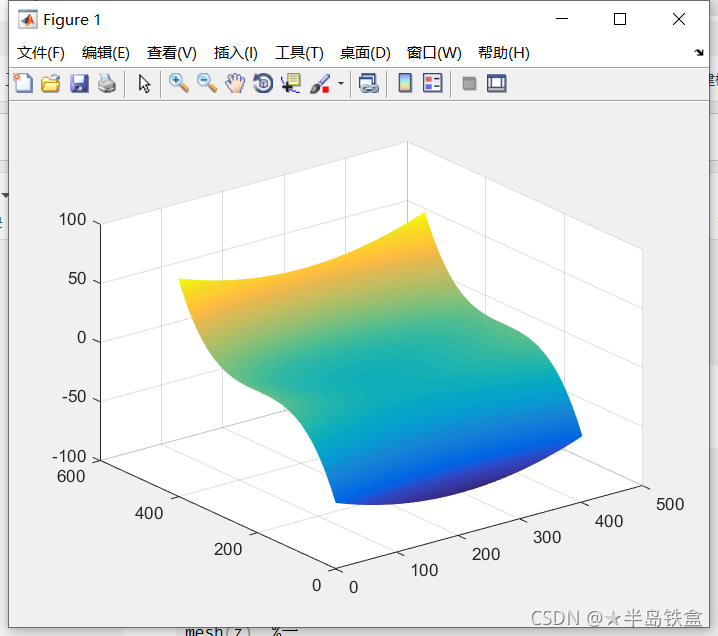Toggle the Data Cursor tool
Image resolution: width=718 pixels, height=636 pixels.
pos(291,84)
